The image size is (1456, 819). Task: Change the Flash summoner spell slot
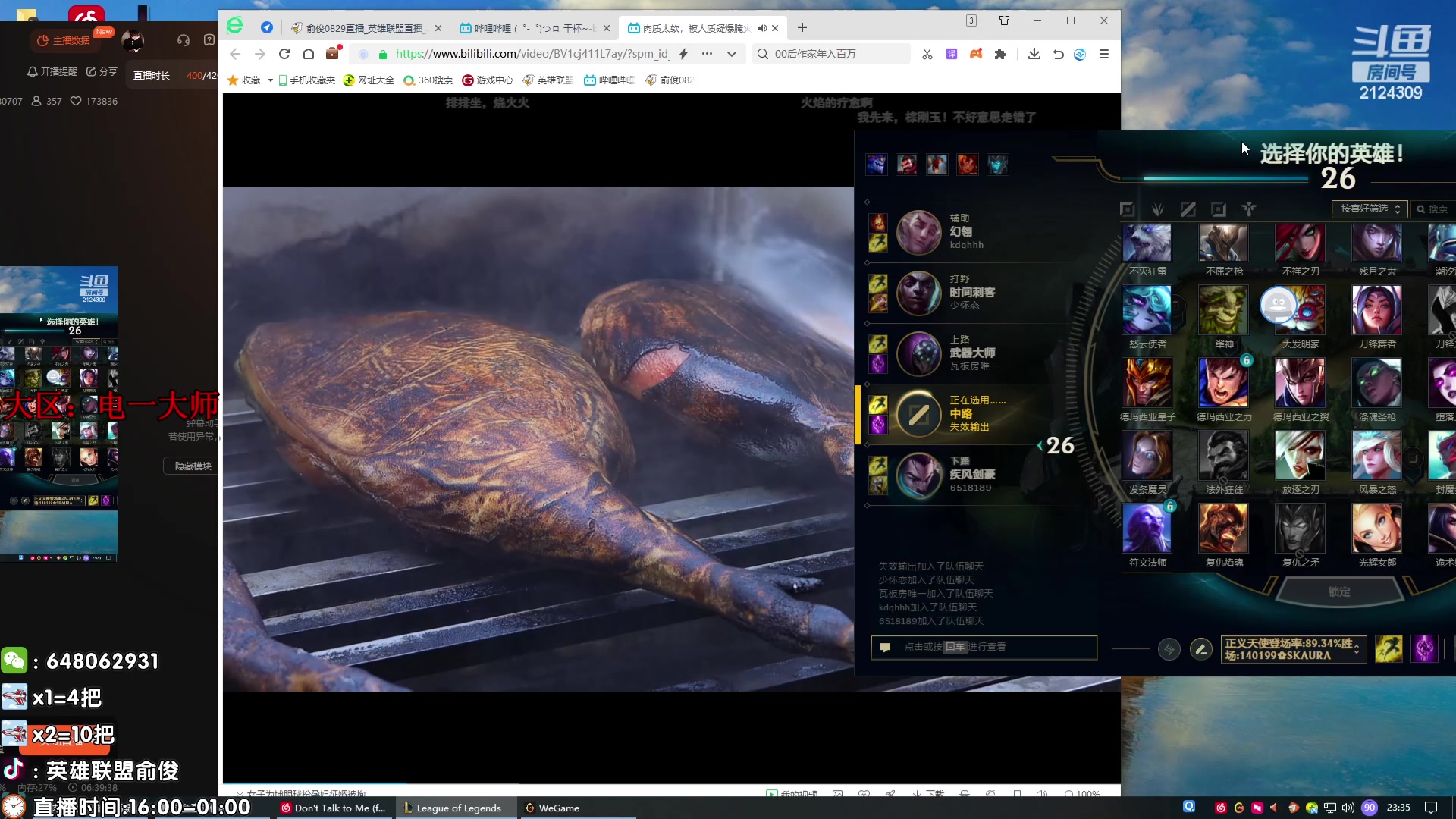(x=1389, y=649)
